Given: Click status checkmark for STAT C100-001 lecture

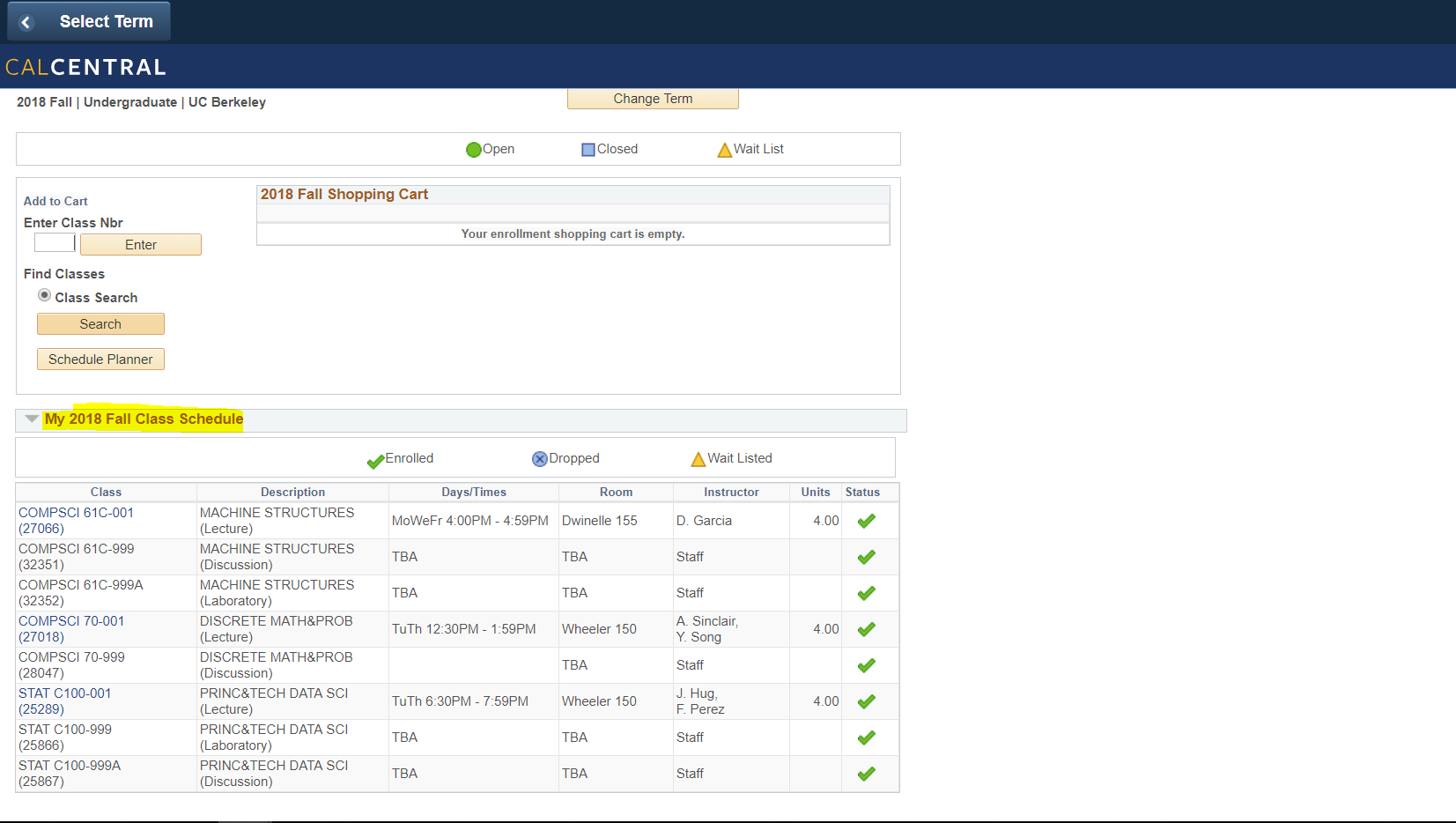Looking at the screenshot, I should tap(867, 701).
